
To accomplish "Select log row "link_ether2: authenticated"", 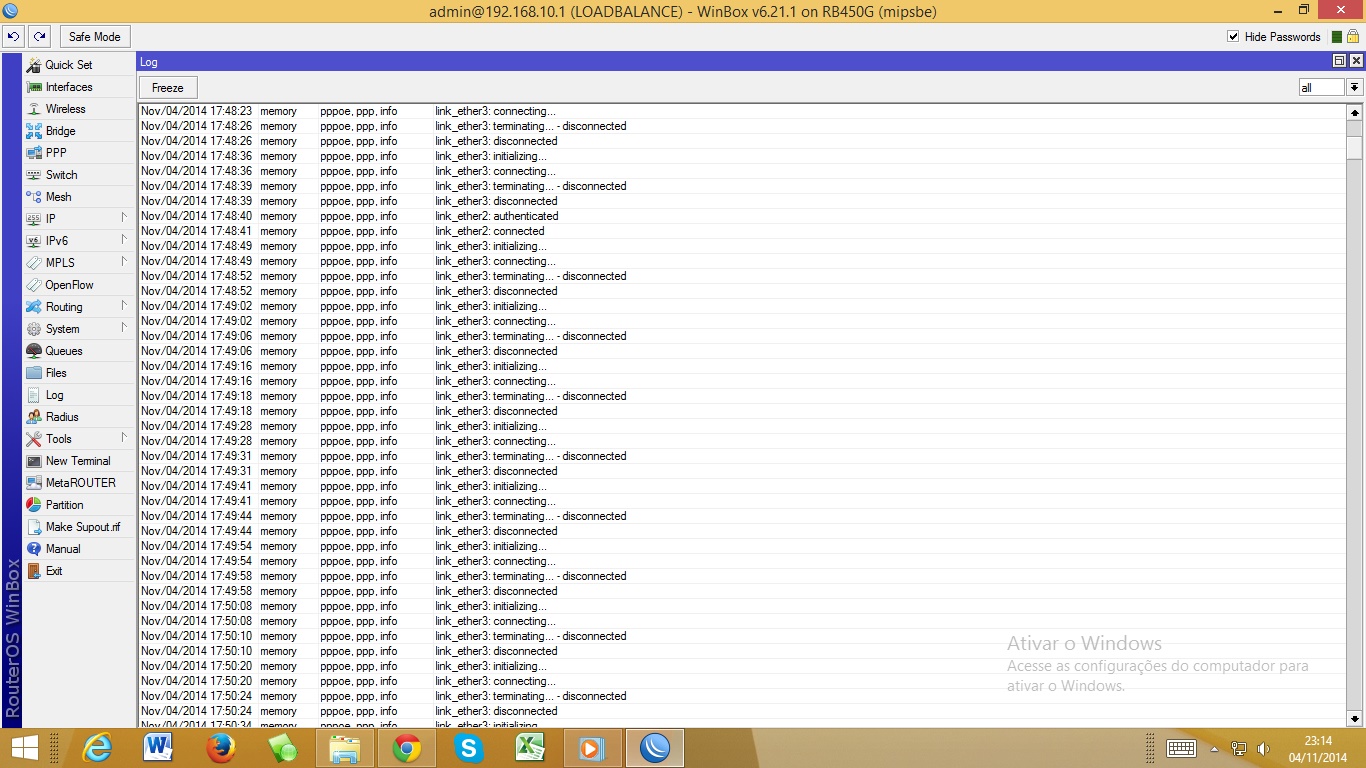I will (x=742, y=216).
